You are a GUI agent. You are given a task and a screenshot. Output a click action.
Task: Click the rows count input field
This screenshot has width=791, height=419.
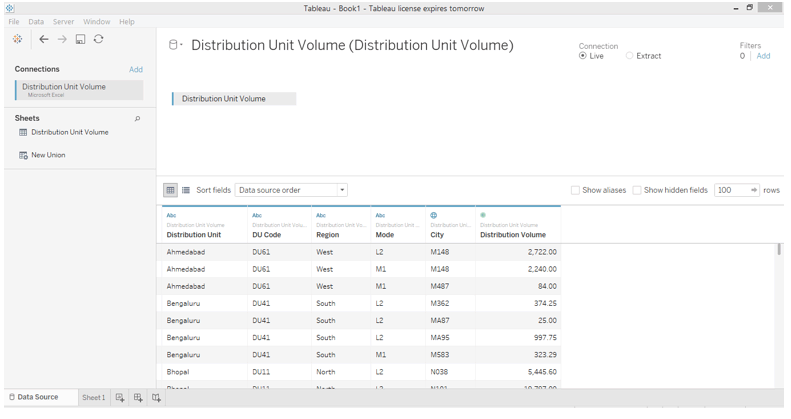click(732, 190)
